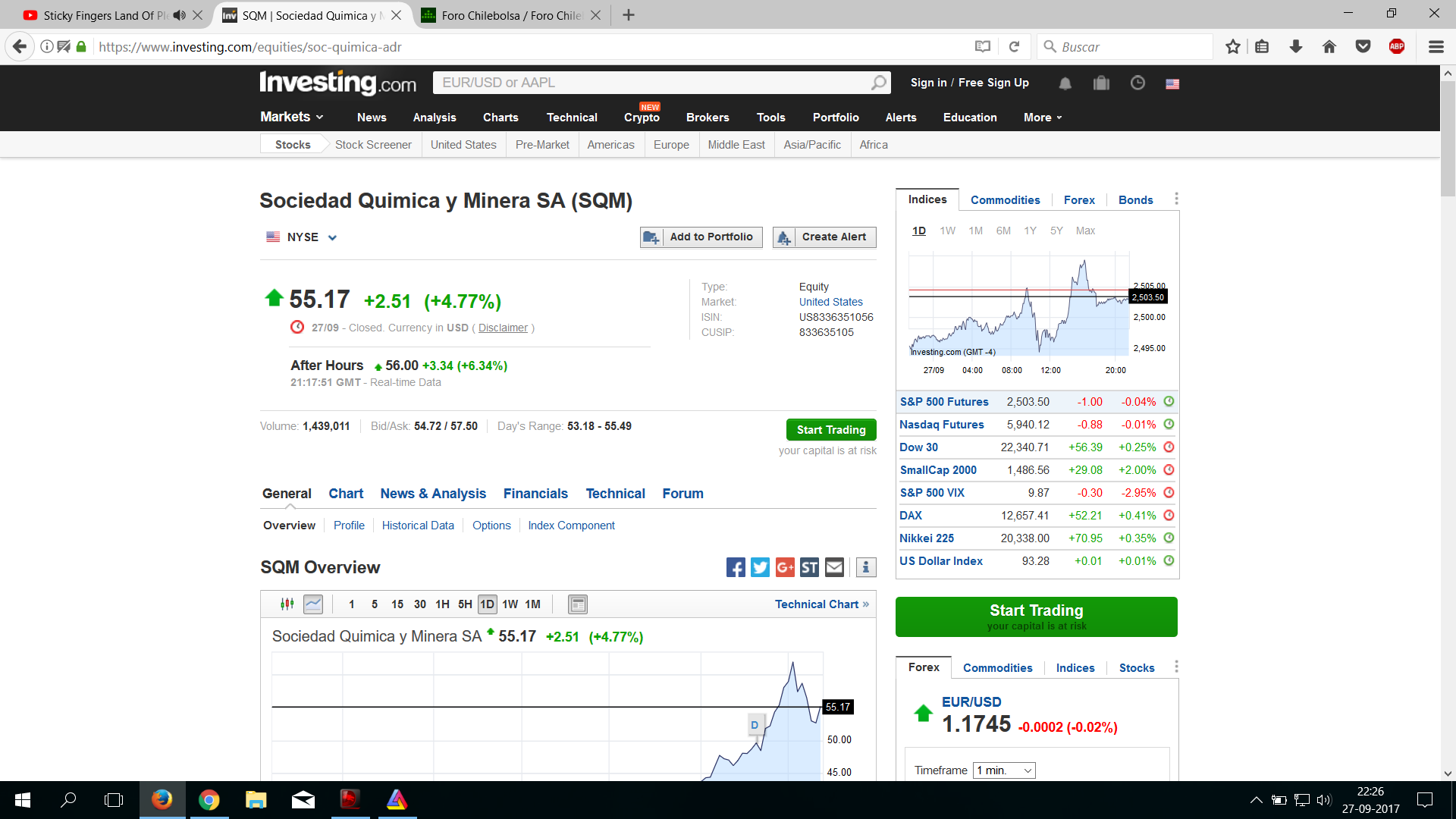1456x819 pixels.
Task: Share on Google Plus icon
Action: (785, 567)
